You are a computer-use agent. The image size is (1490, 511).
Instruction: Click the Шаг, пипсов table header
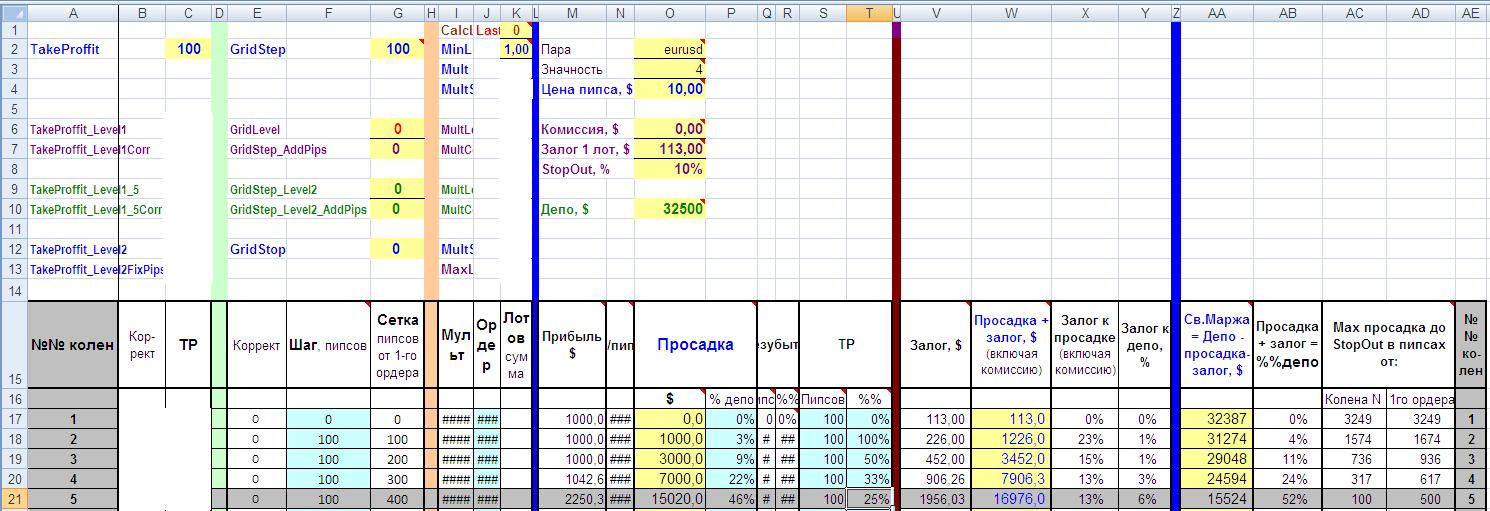coord(328,345)
